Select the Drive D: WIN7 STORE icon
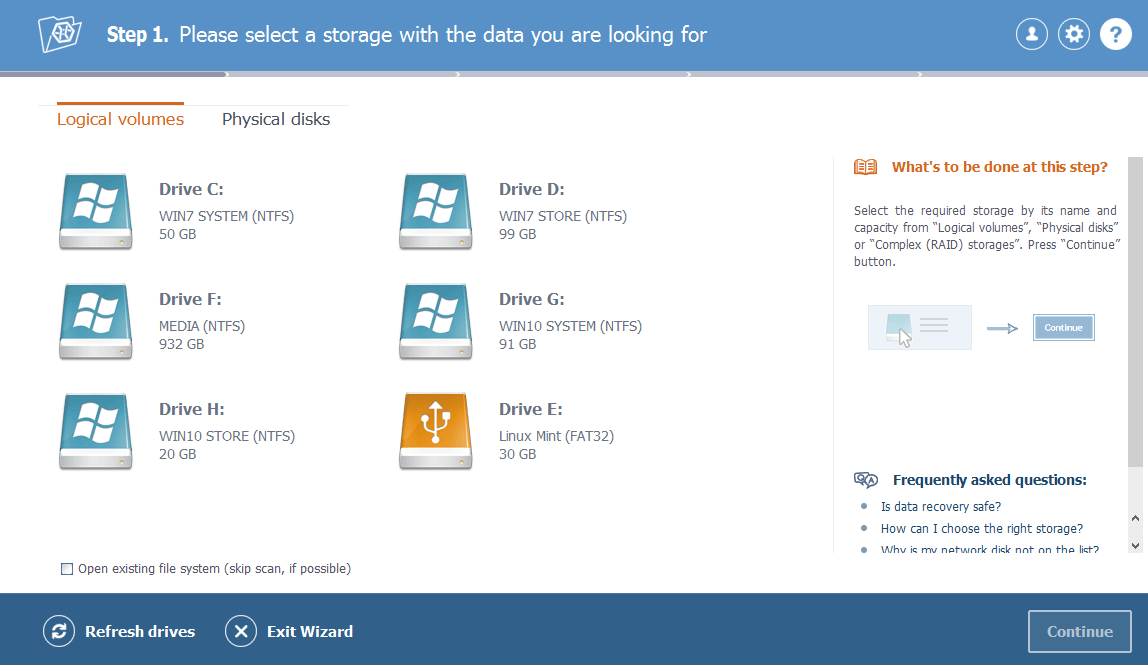 point(435,211)
